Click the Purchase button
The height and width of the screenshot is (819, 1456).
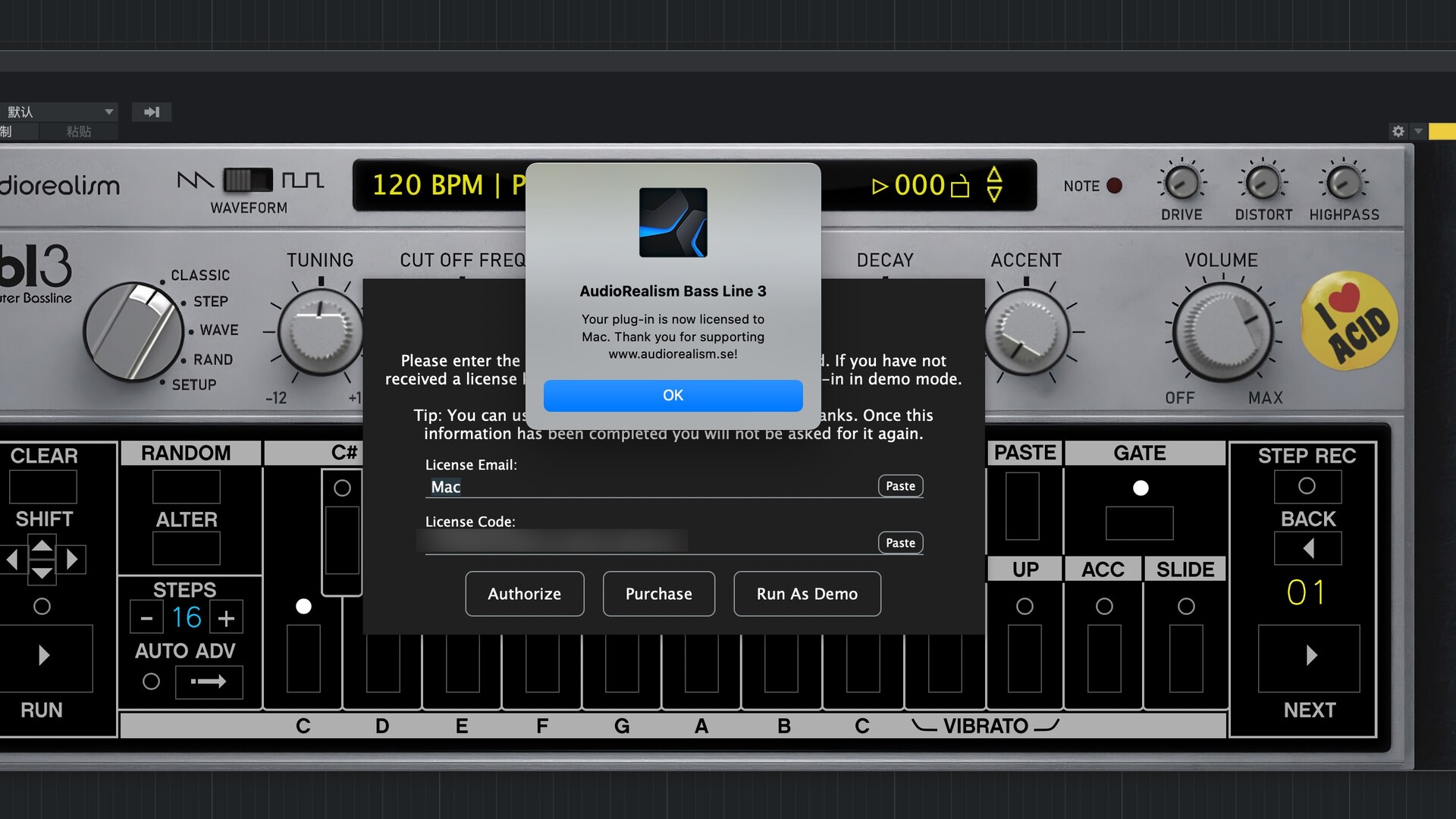click(x=658, y=594)
